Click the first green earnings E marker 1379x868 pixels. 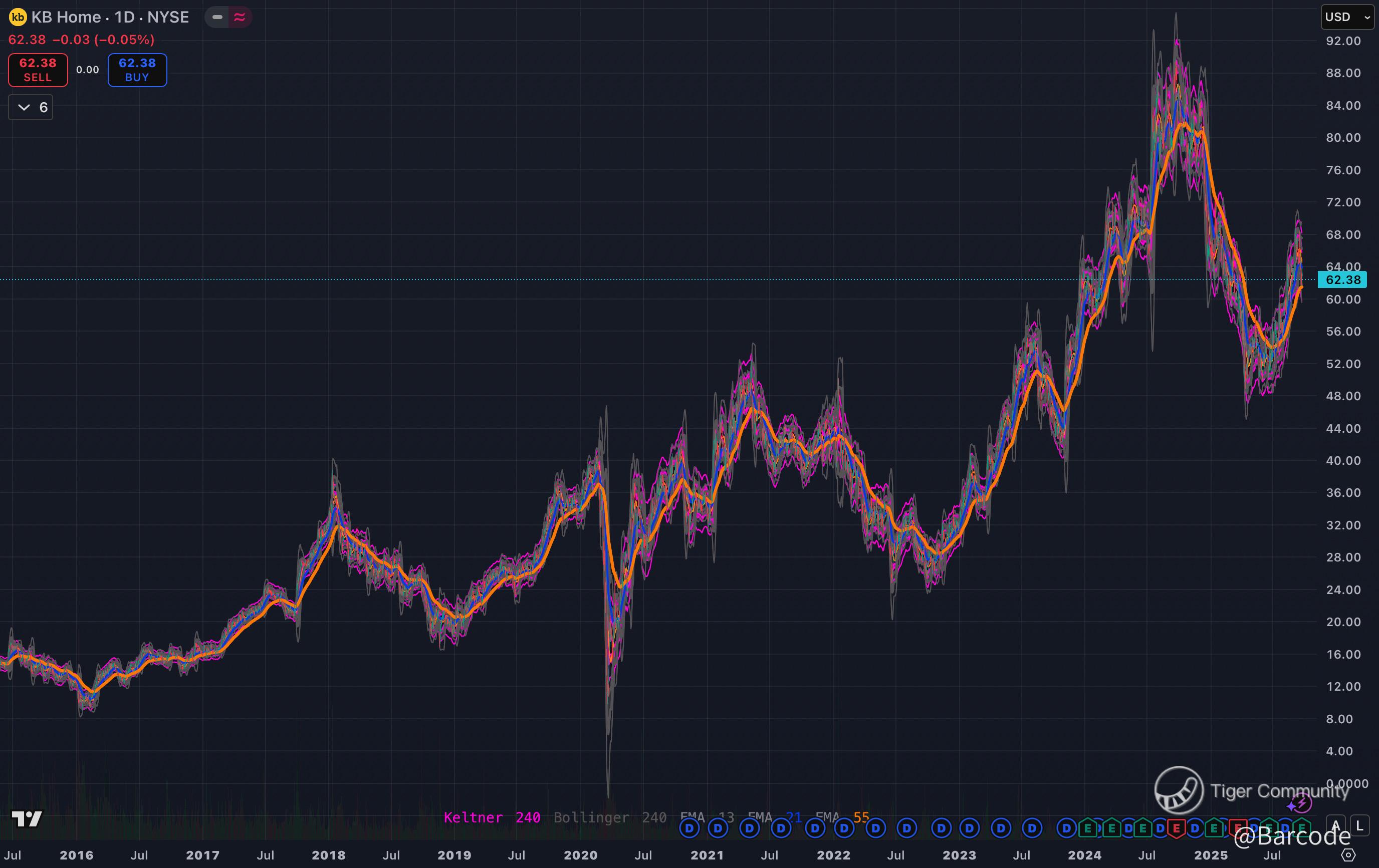(1087, 828)
